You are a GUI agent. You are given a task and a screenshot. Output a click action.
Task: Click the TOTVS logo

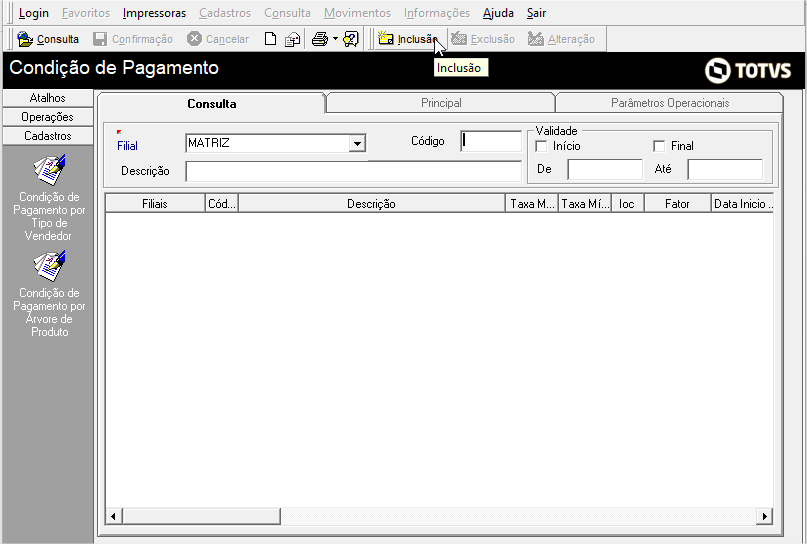(x=748, y=70)
